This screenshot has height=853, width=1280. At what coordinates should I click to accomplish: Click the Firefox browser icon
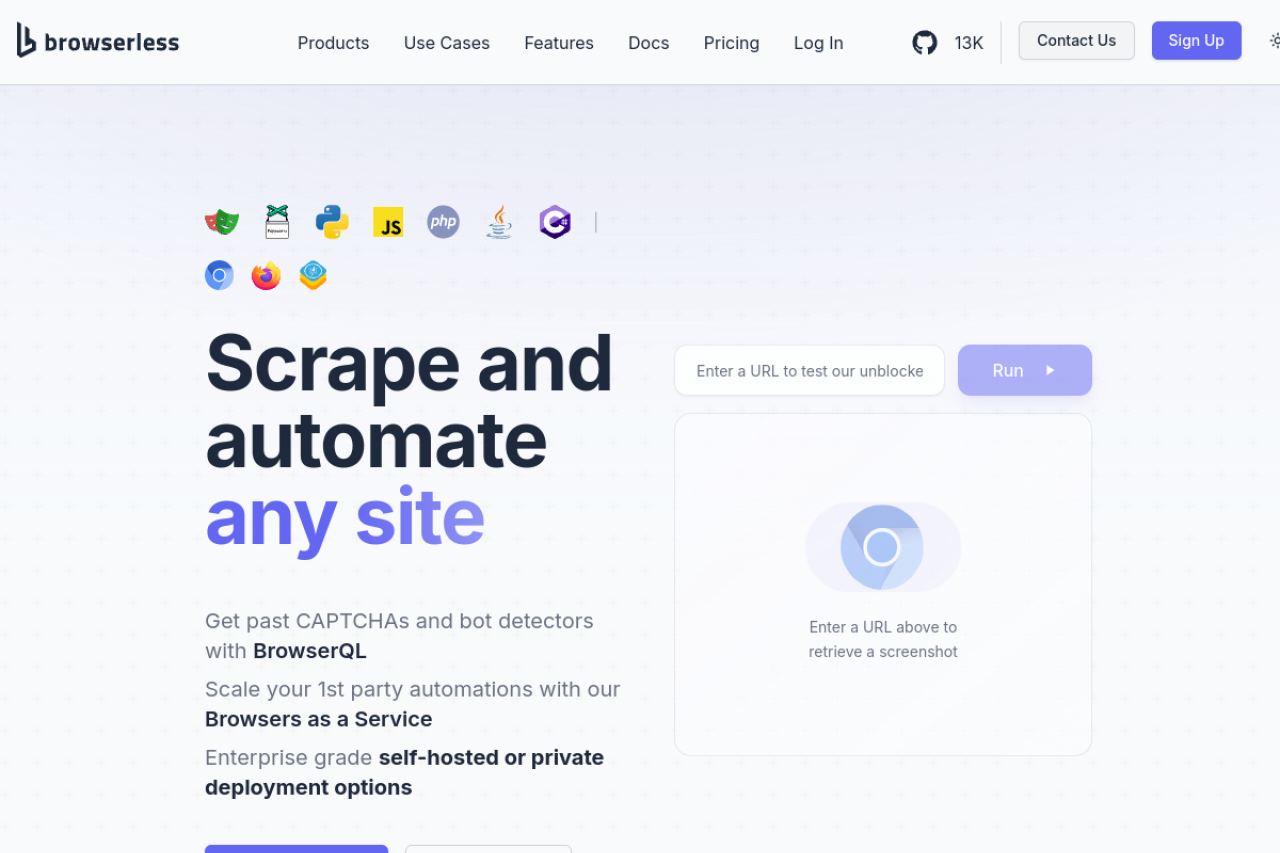(x=266, y=275)
